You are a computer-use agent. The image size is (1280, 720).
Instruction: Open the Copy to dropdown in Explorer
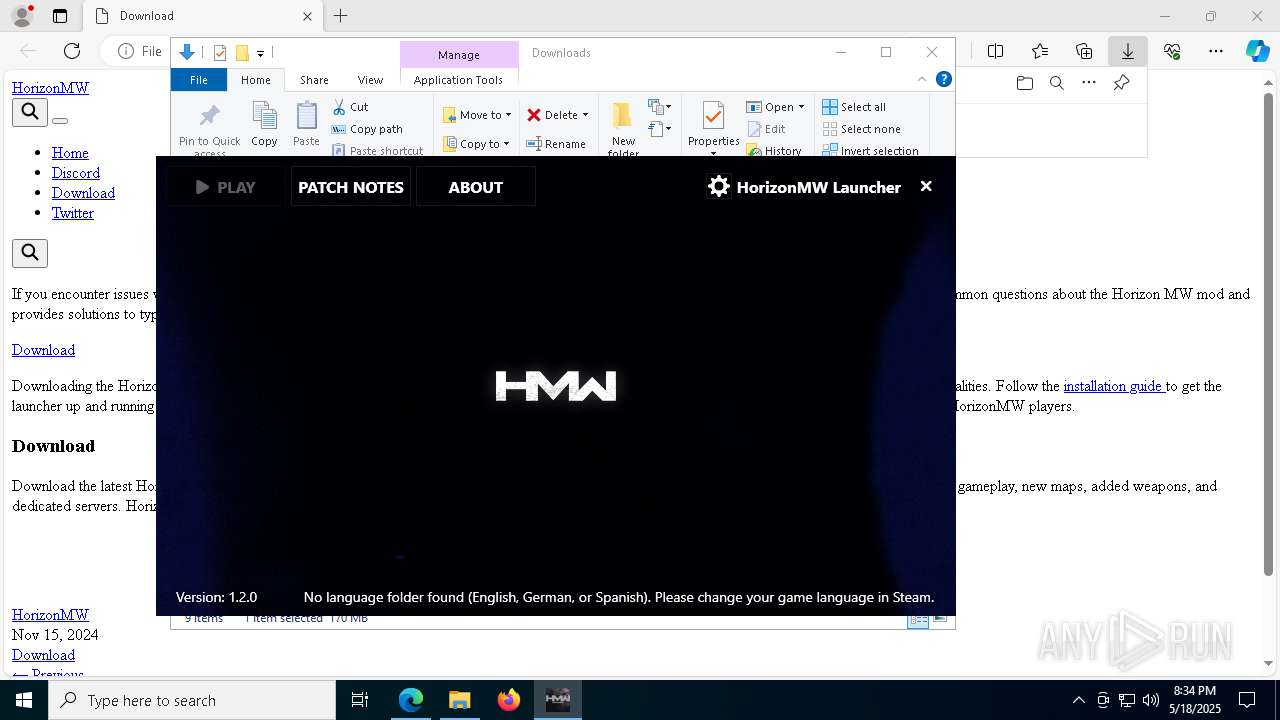pos(477,144)
